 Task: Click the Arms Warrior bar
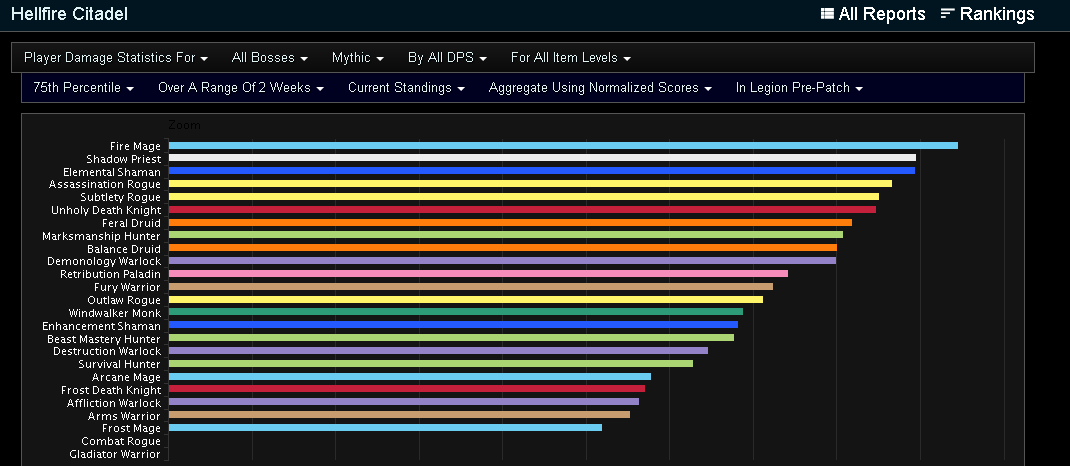coord(399,415)
